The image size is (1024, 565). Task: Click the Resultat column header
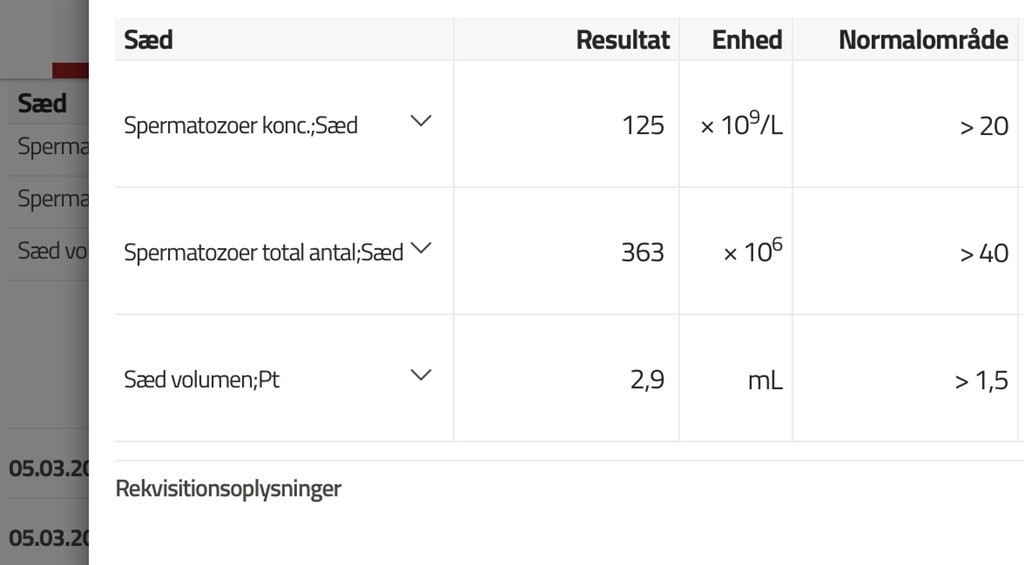(x=622, y=40)
